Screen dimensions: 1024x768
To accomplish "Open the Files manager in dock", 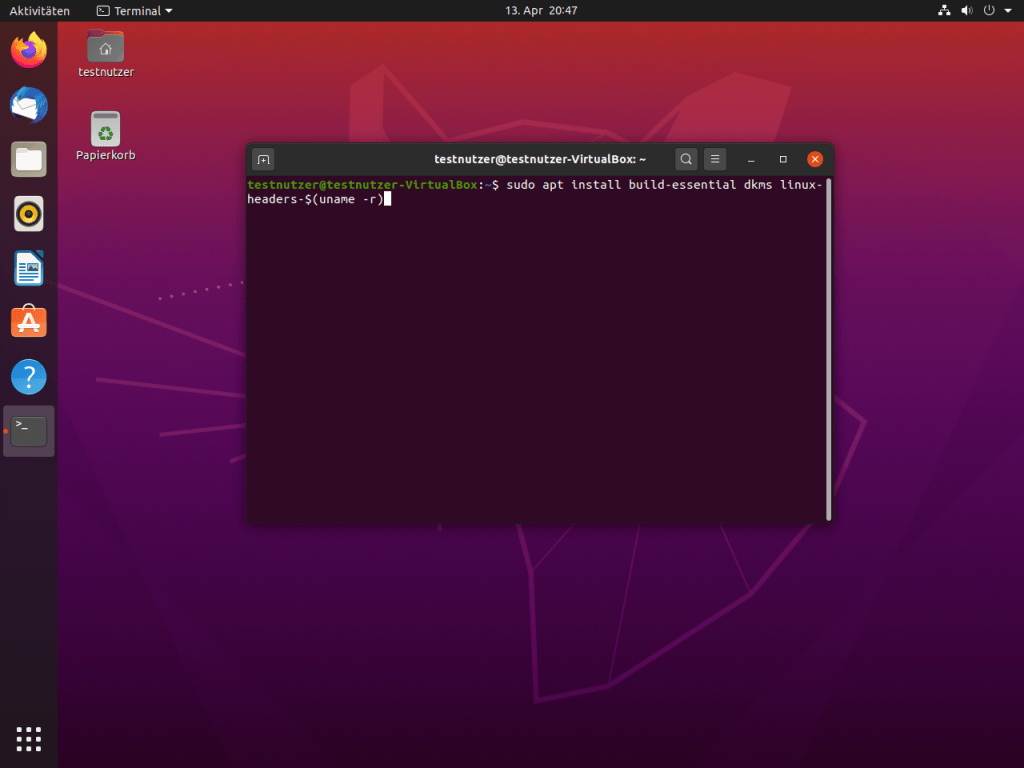I will [x=29, y=159].
